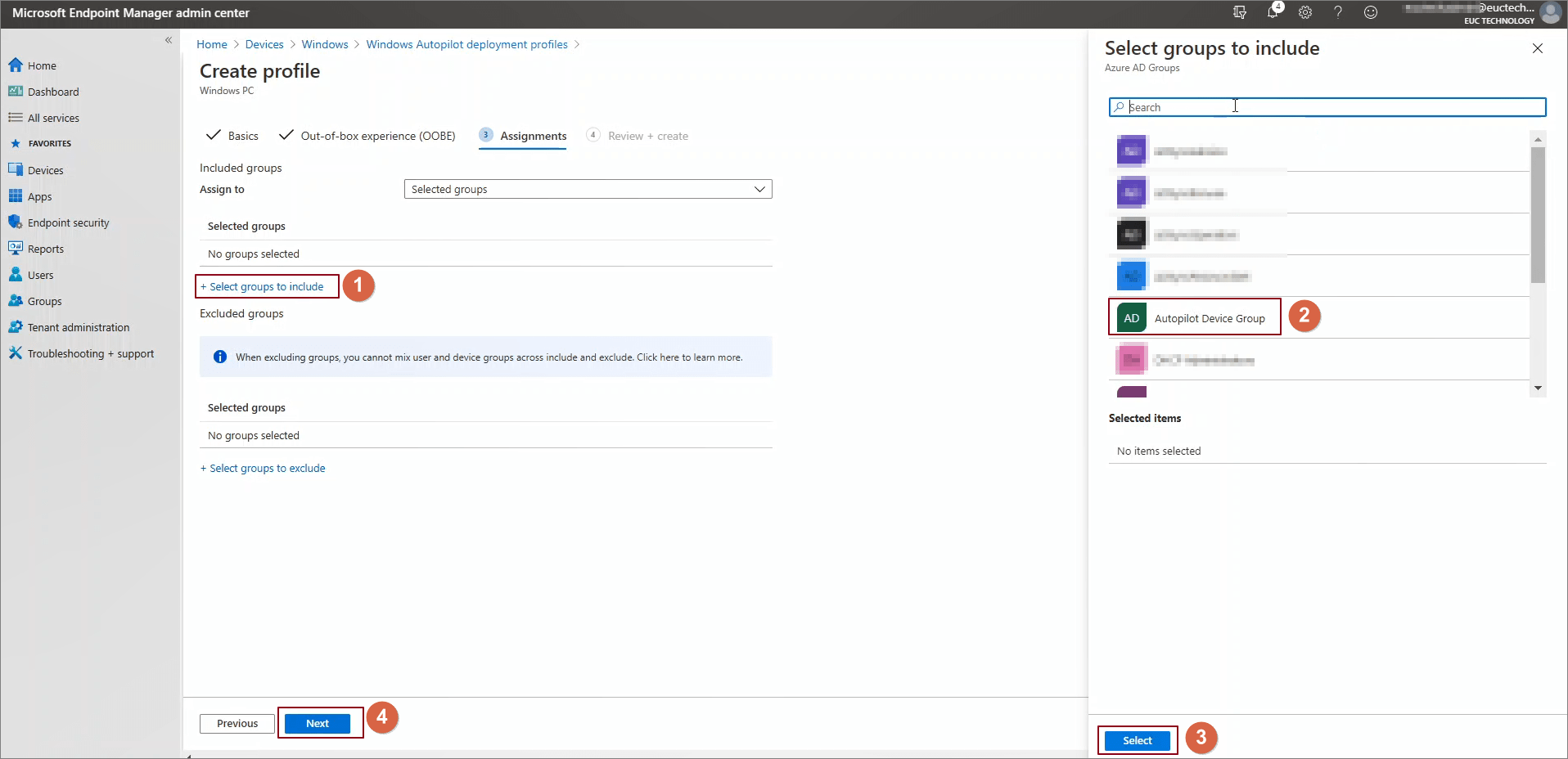Open the notifications bell
This screenshot has width=1568, height=759.
pyautogui.click(x=1273, y=12)
